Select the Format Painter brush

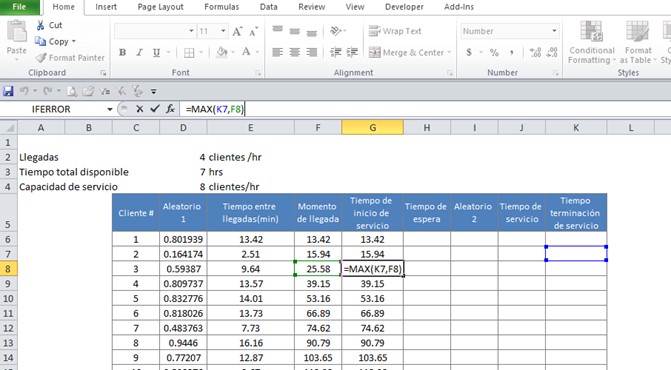[x=41, y=57]
